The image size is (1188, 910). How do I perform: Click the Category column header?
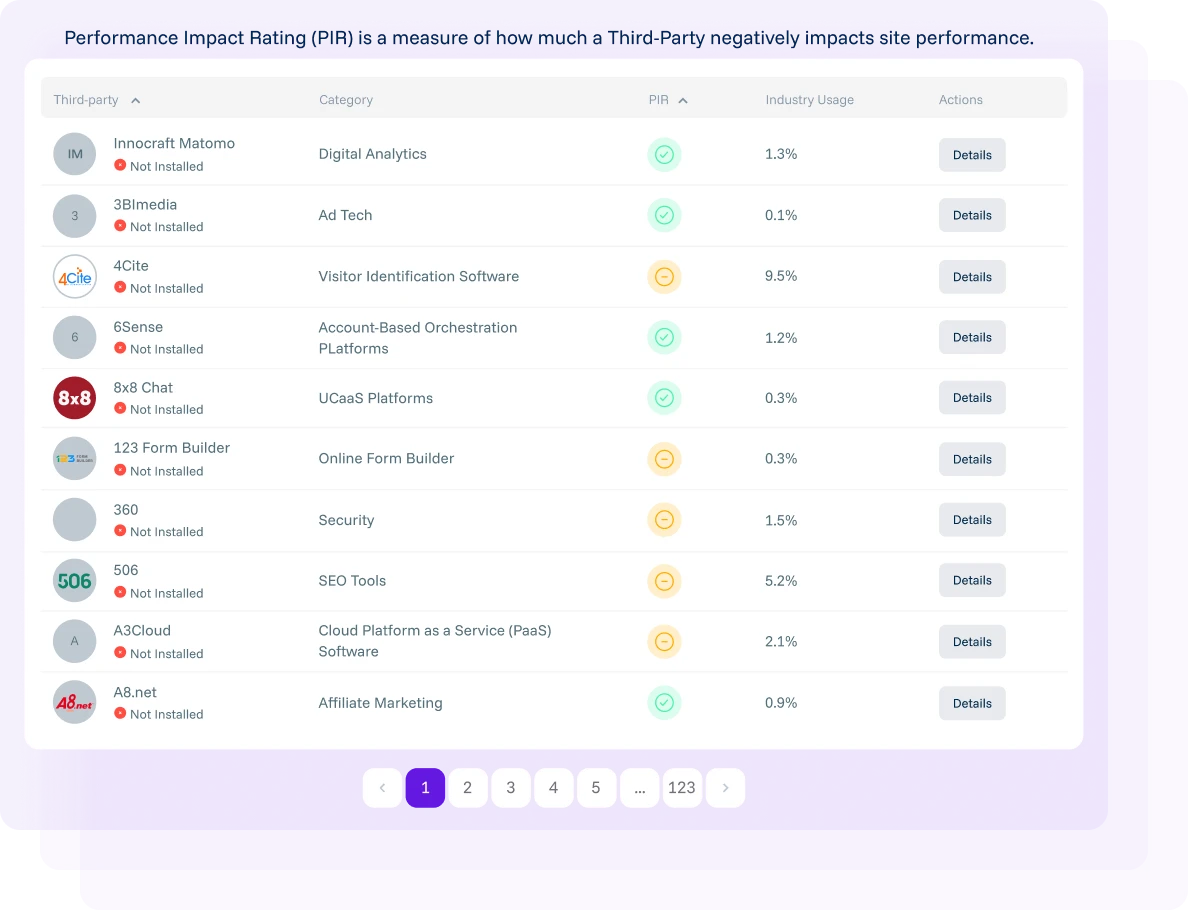[345, 99]
